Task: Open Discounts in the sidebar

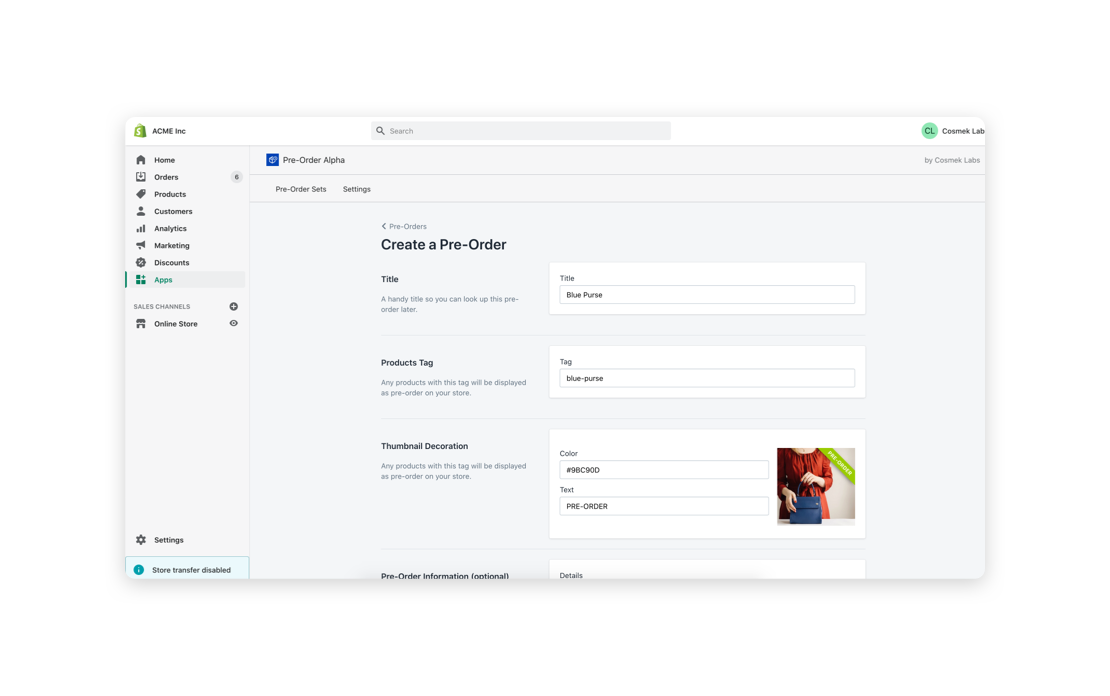Action: [x=172, y=262]
